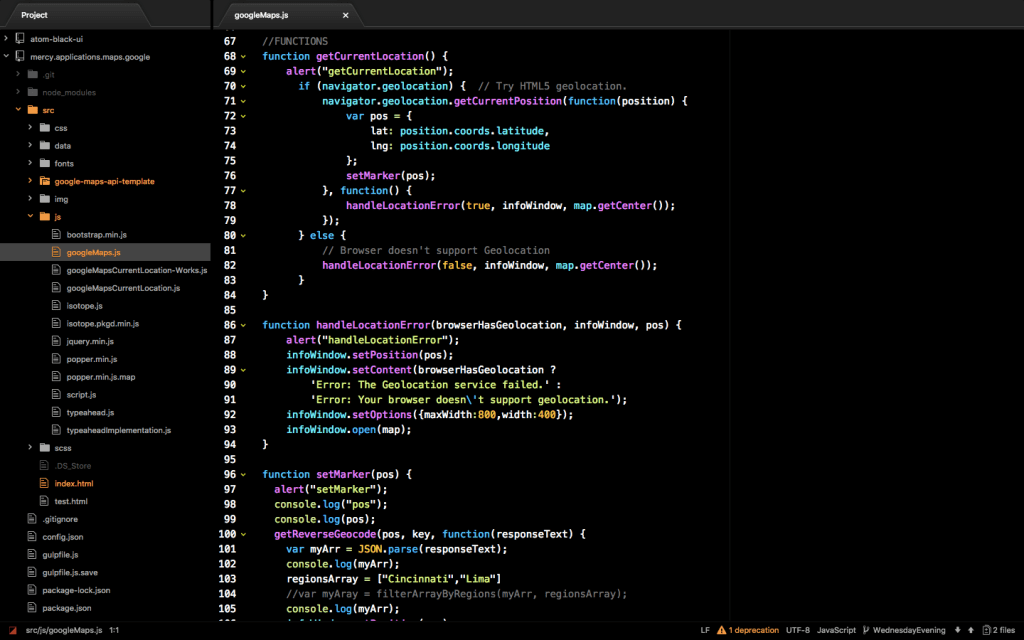The image size is (1024, 640).
Task: Click the index.html file icon
Action: [x=44, y=483]
